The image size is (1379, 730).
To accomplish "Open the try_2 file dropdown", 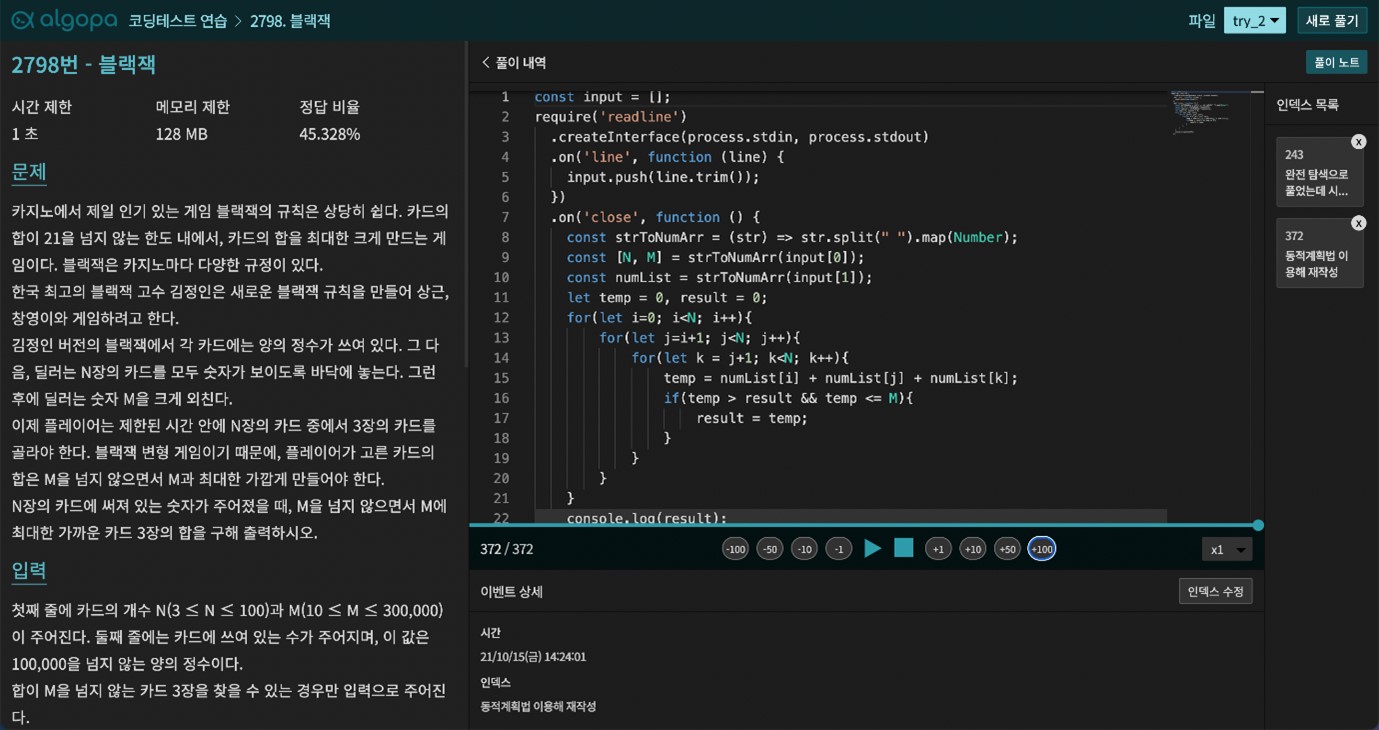I will click(x=1254, y=21).
